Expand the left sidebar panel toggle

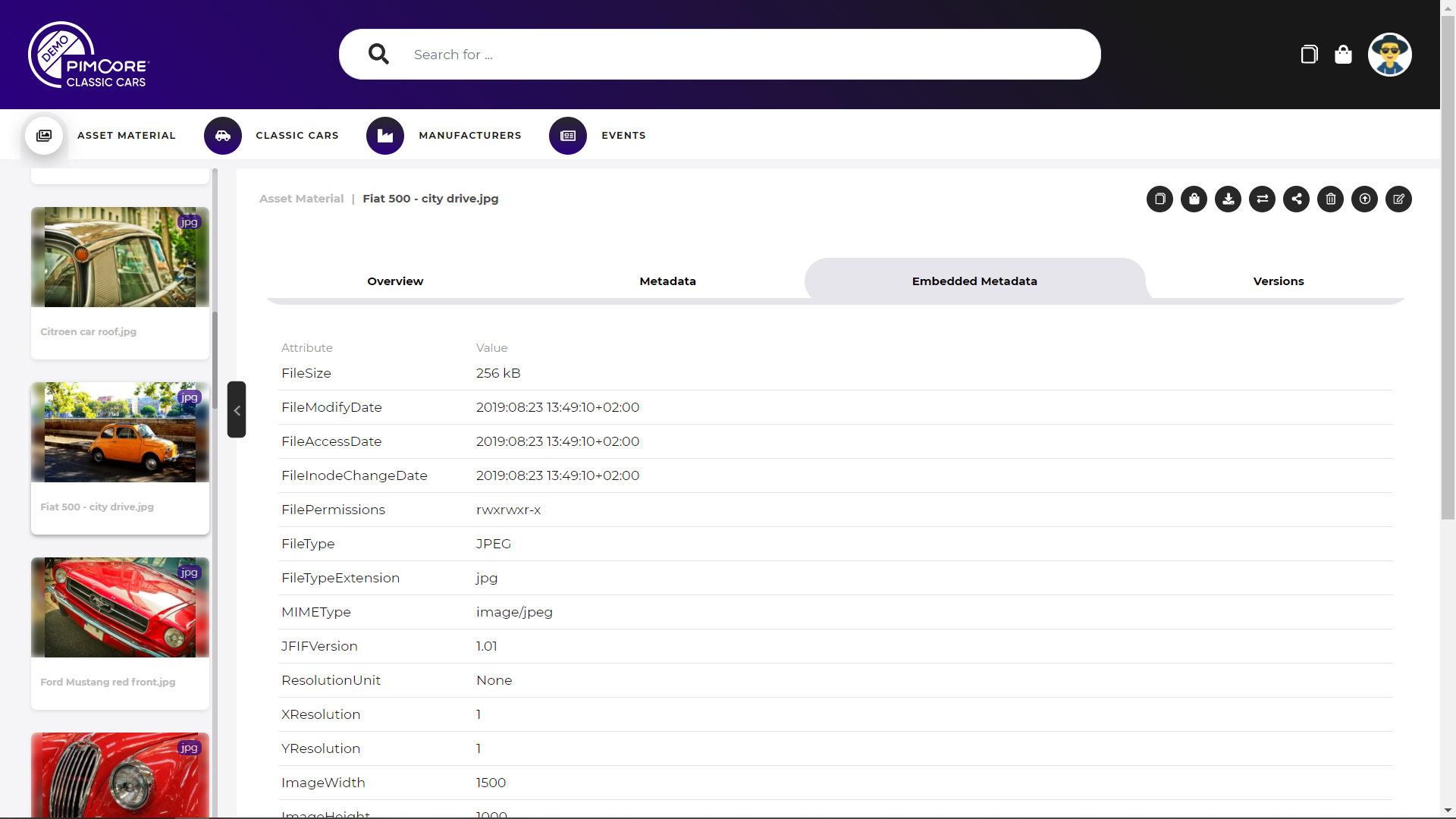click(236, 410)
